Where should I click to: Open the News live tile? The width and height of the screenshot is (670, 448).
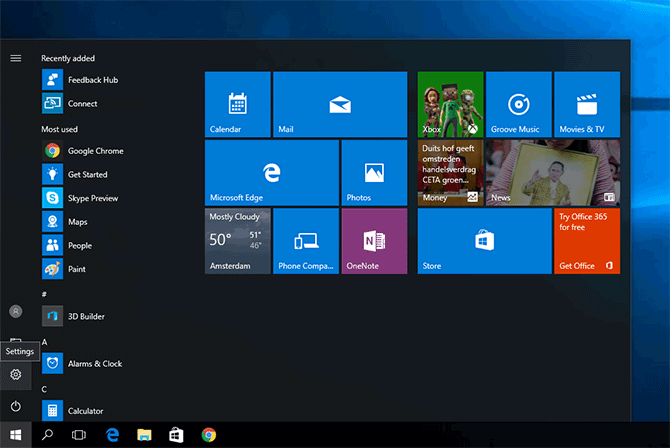tap(553, 173)
